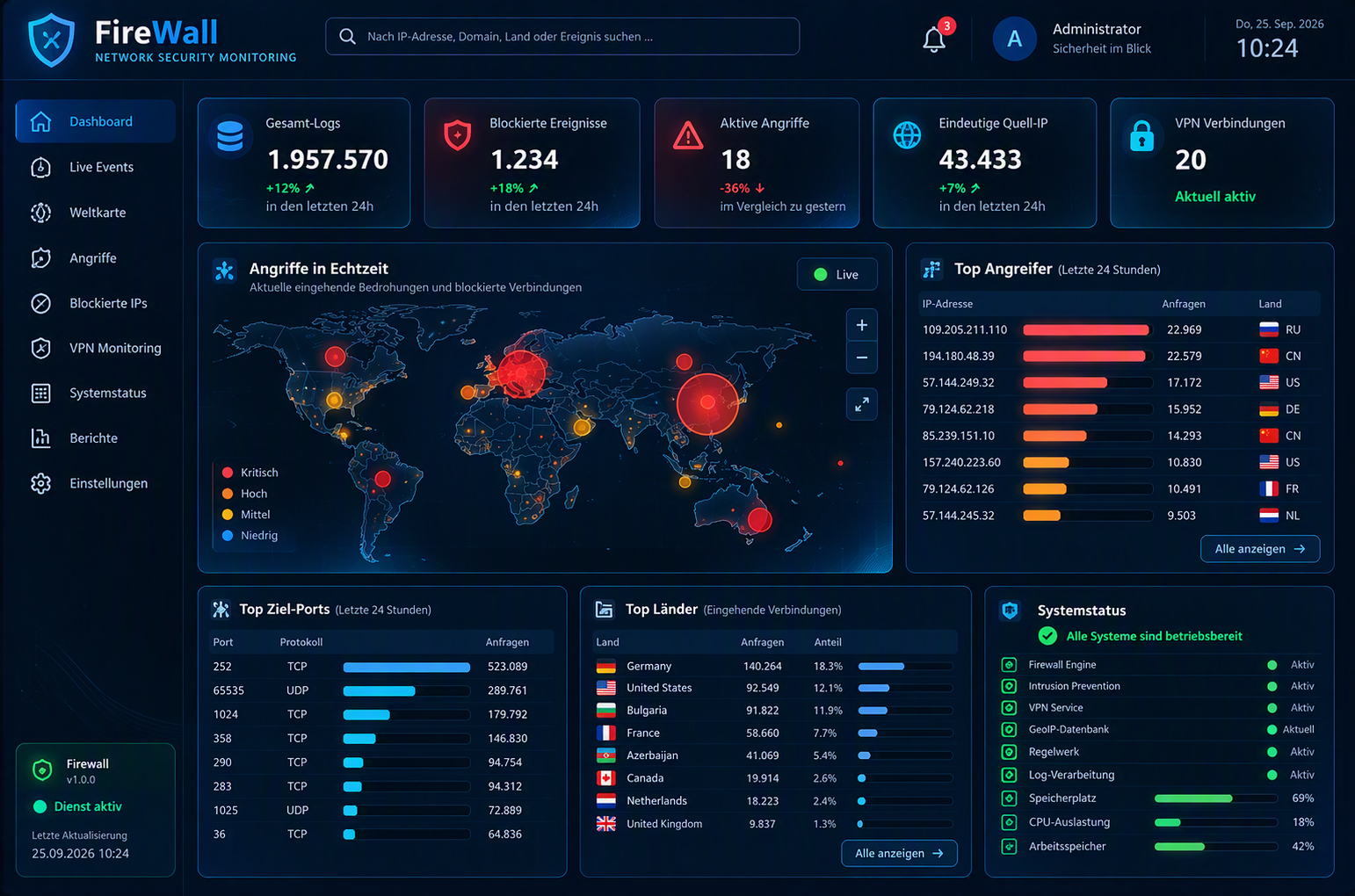The height and width of the screenshot is (896, 1355).
Task: Click the 10:24 clock display
Action: point(1267,48)
